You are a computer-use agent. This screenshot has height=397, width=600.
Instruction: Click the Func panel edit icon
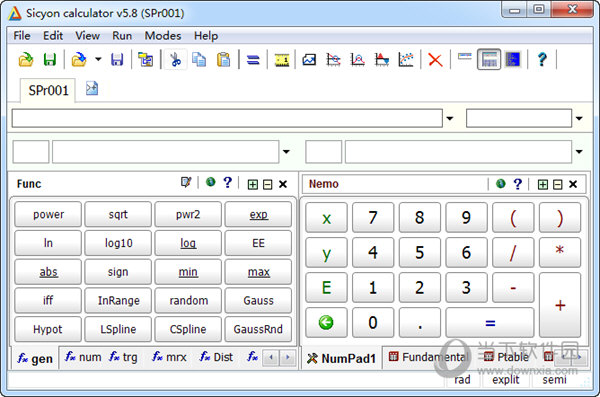pos(186,183)
